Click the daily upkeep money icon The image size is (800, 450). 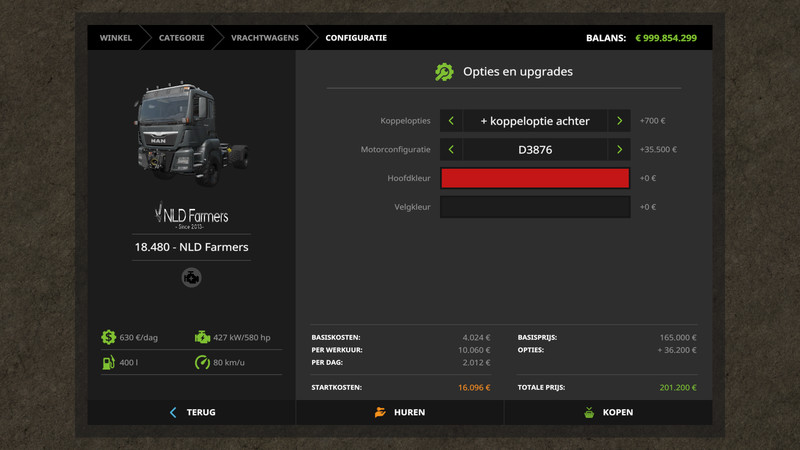[x=108, y=337]
